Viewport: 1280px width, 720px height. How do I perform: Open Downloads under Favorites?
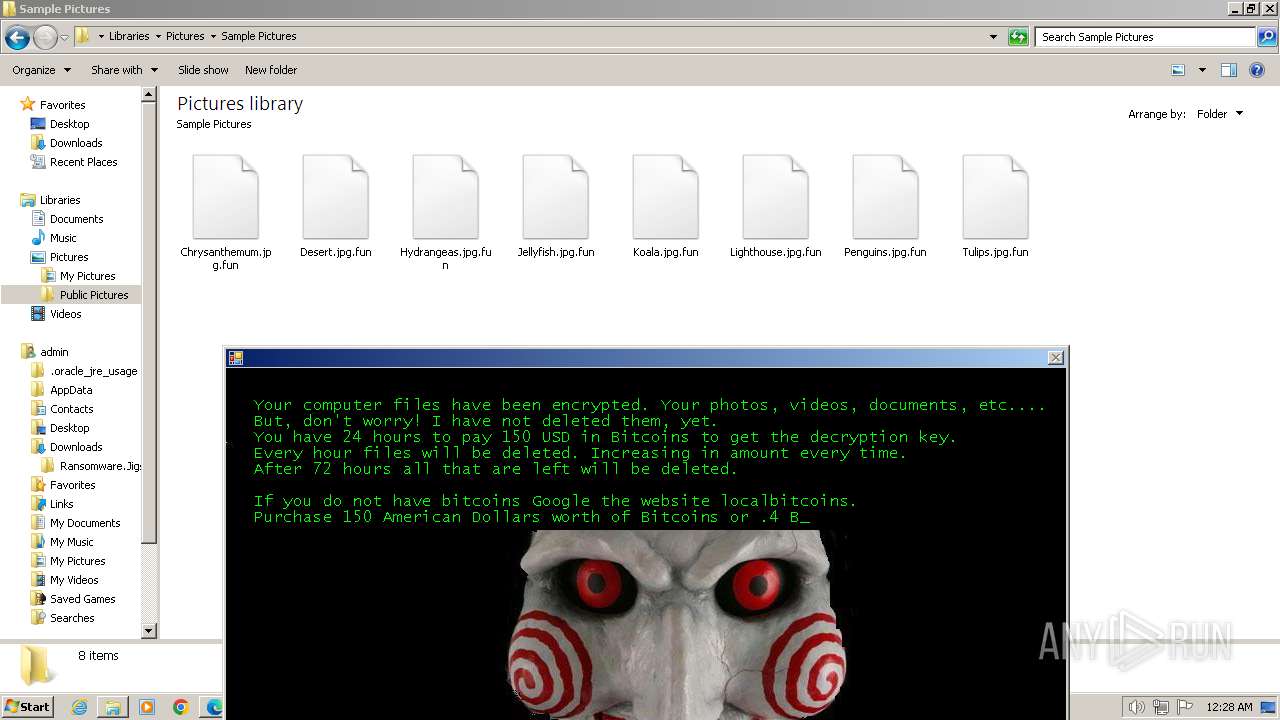(76, 143)
